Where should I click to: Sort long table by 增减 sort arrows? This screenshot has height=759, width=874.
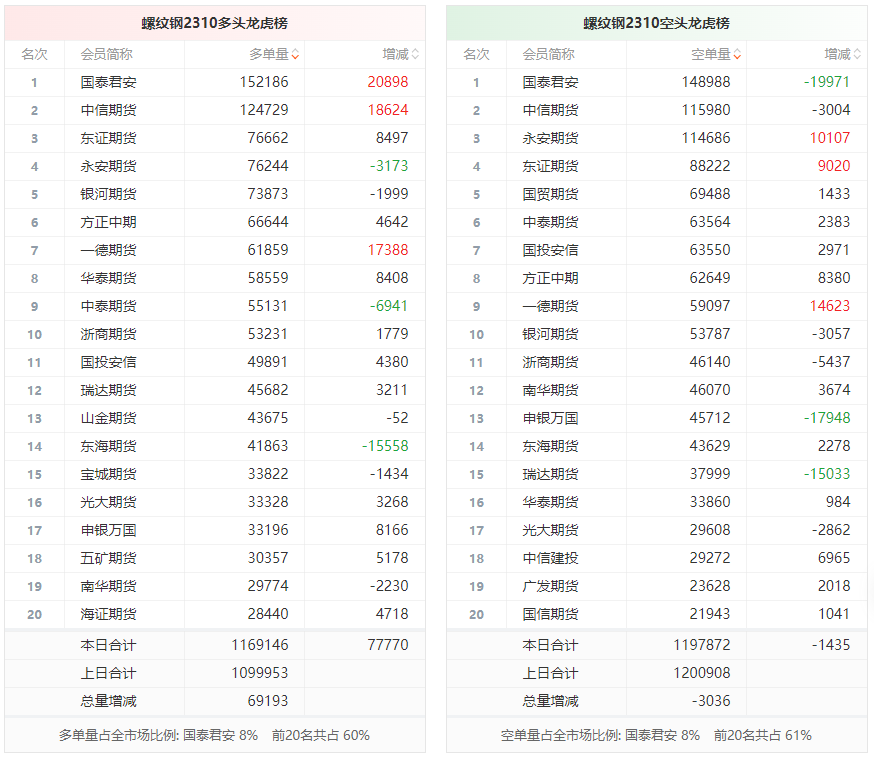tap(415, 55)
